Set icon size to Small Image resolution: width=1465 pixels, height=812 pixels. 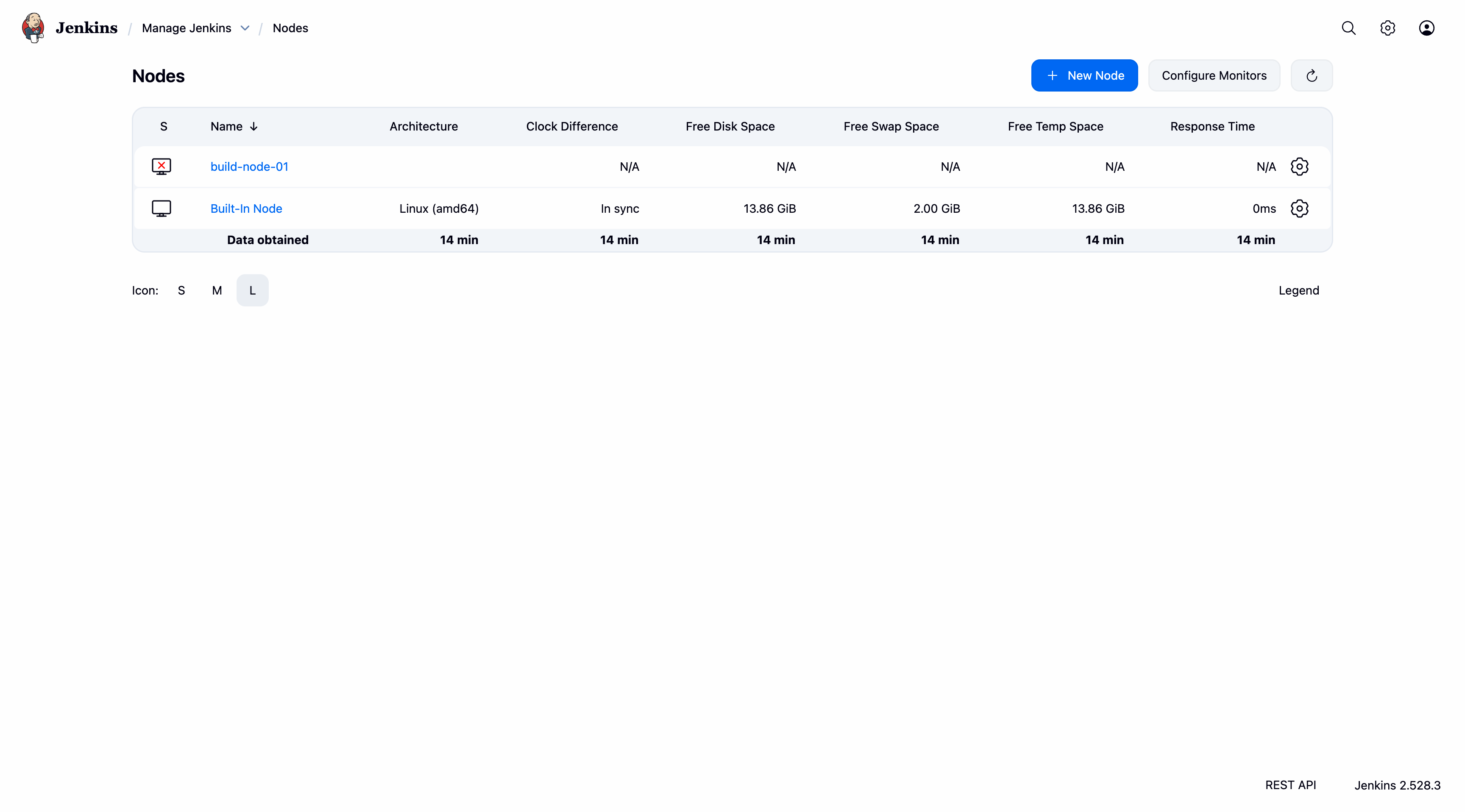tap(181, 291)
